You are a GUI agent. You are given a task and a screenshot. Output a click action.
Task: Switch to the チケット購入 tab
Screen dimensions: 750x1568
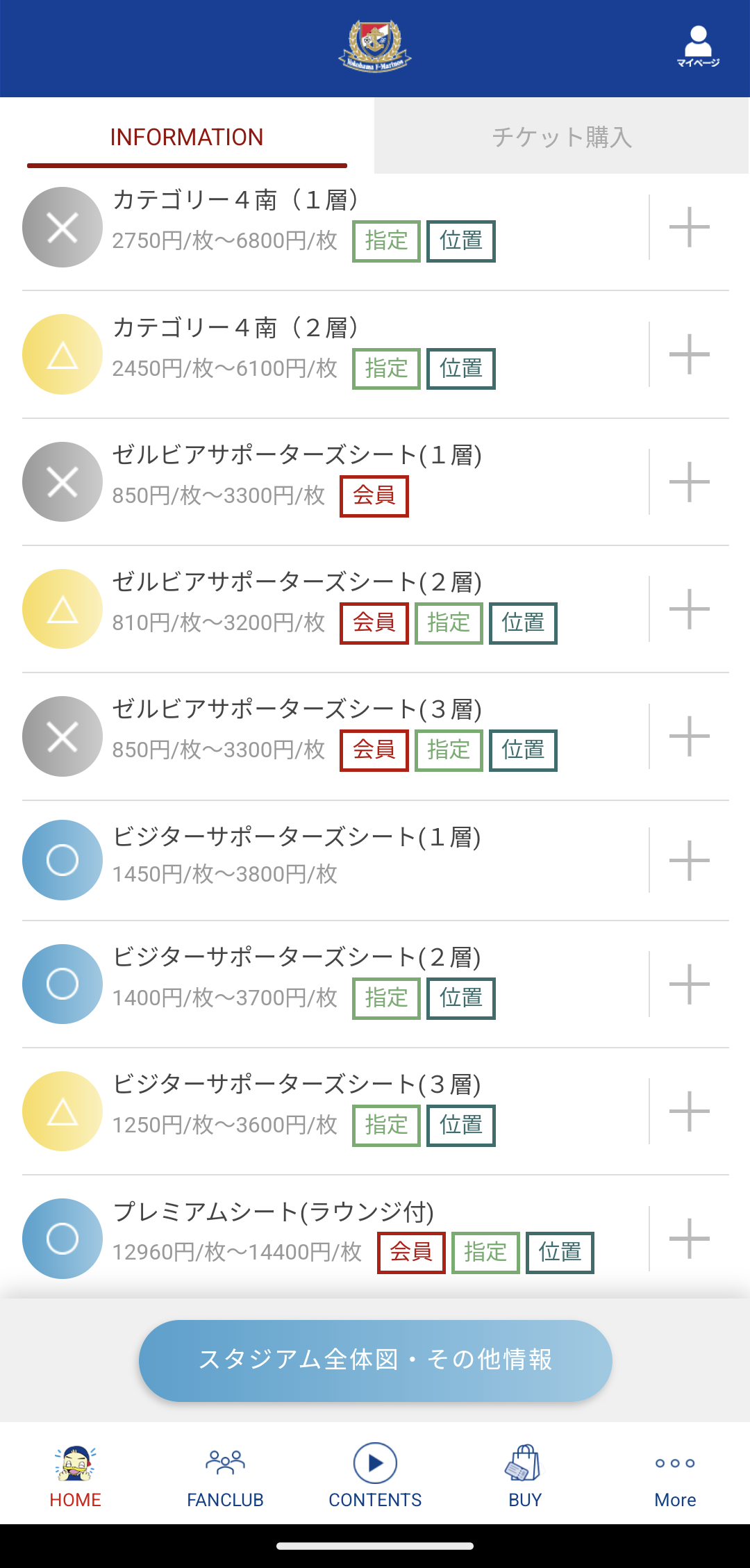[x=562, y=136]
